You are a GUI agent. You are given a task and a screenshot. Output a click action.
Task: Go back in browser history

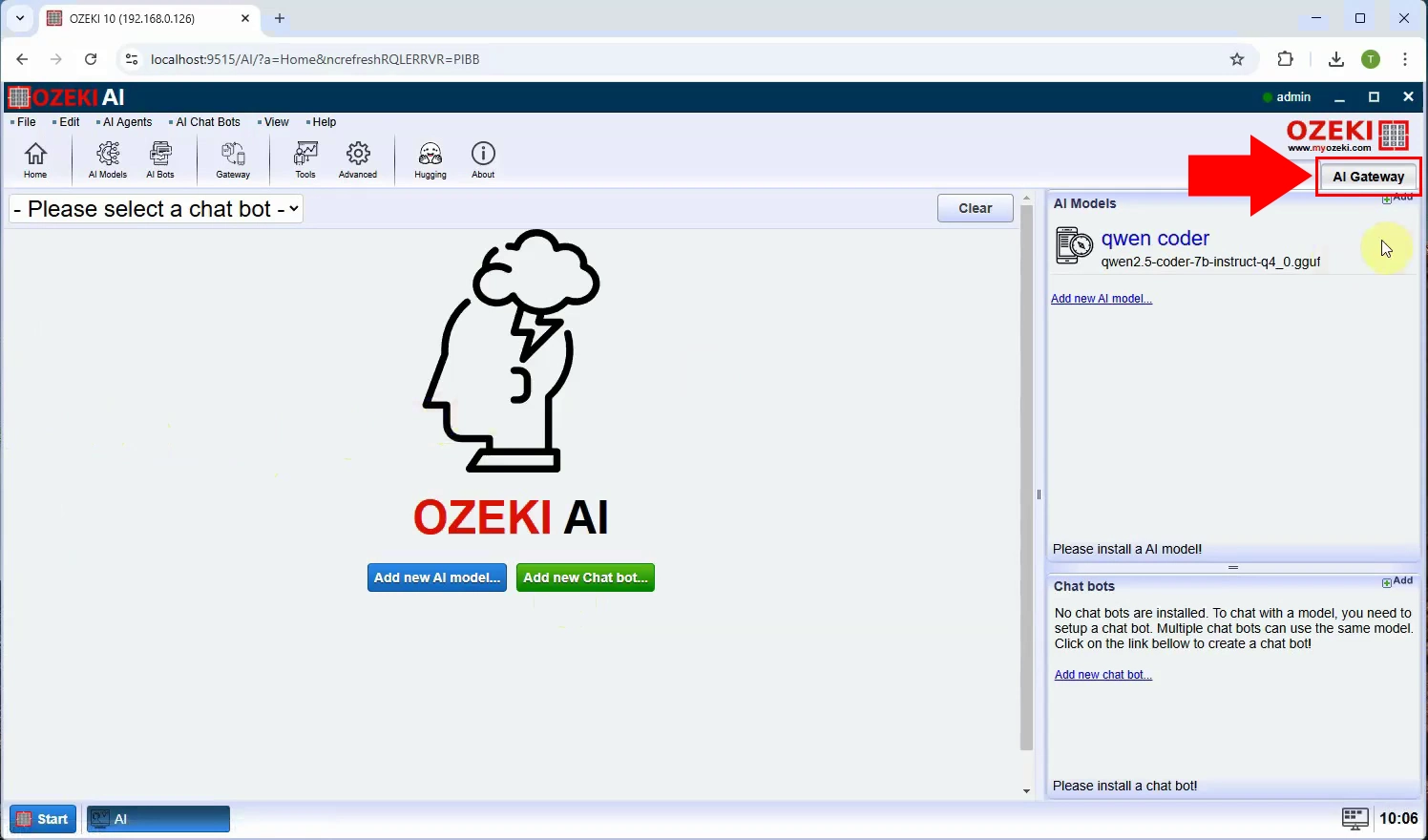pos(22,59)
